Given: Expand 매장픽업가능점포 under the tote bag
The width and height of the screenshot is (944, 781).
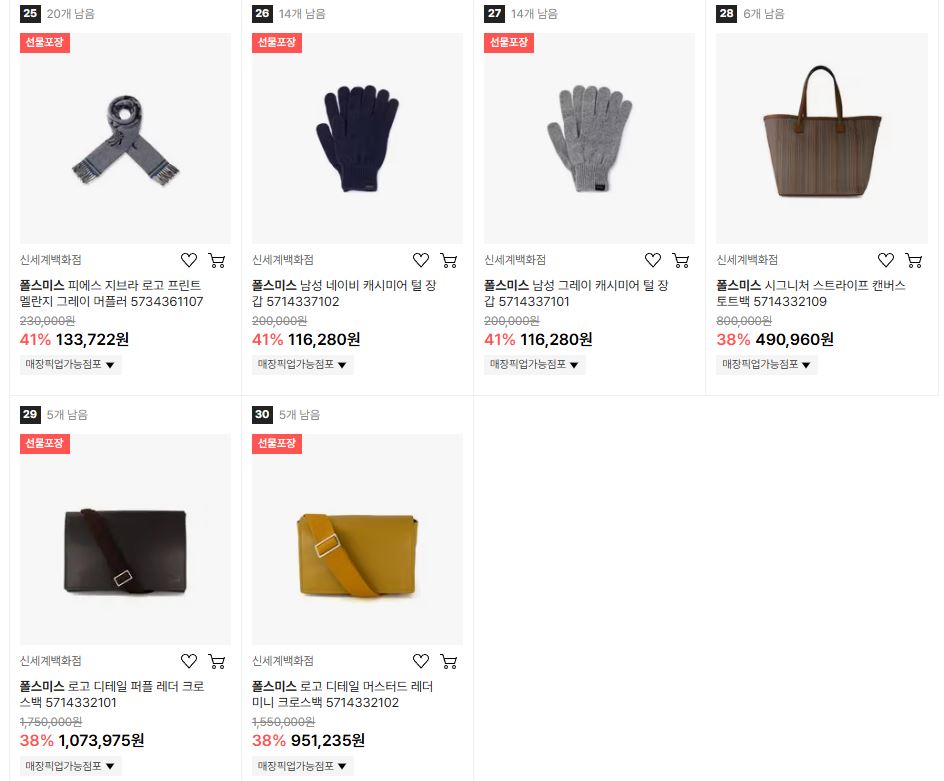Looking at the screenshot, I should (x=766, y=364).
